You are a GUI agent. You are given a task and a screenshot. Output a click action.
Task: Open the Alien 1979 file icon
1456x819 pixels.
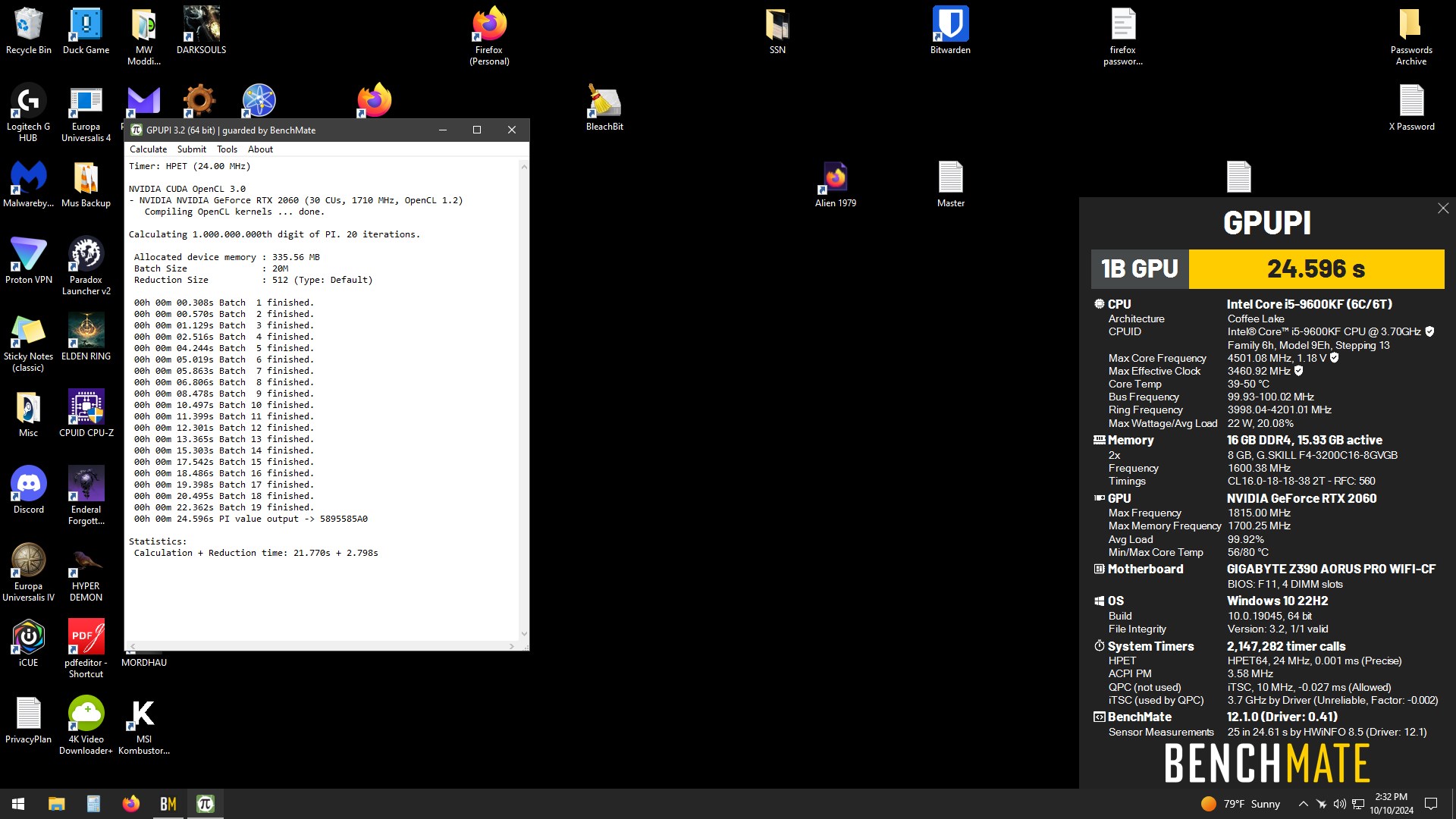point(835,184)
